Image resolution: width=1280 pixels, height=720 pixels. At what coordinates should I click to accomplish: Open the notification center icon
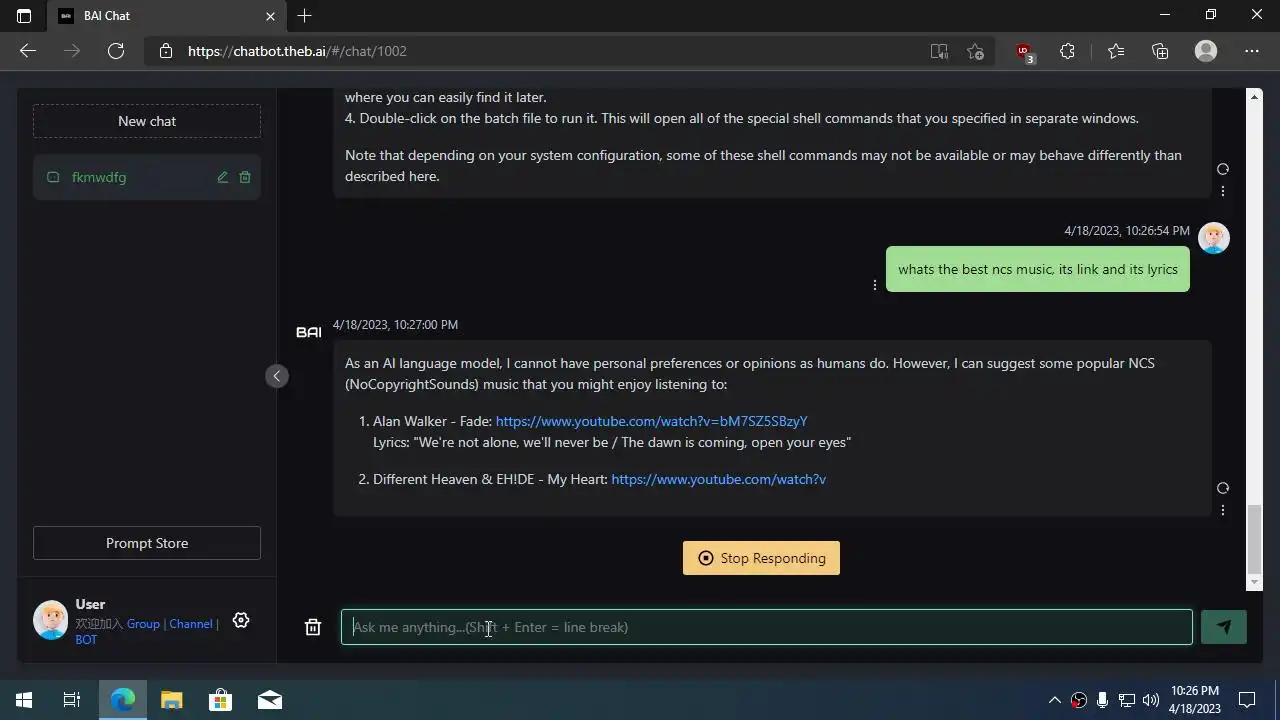tap(1247, 700)
